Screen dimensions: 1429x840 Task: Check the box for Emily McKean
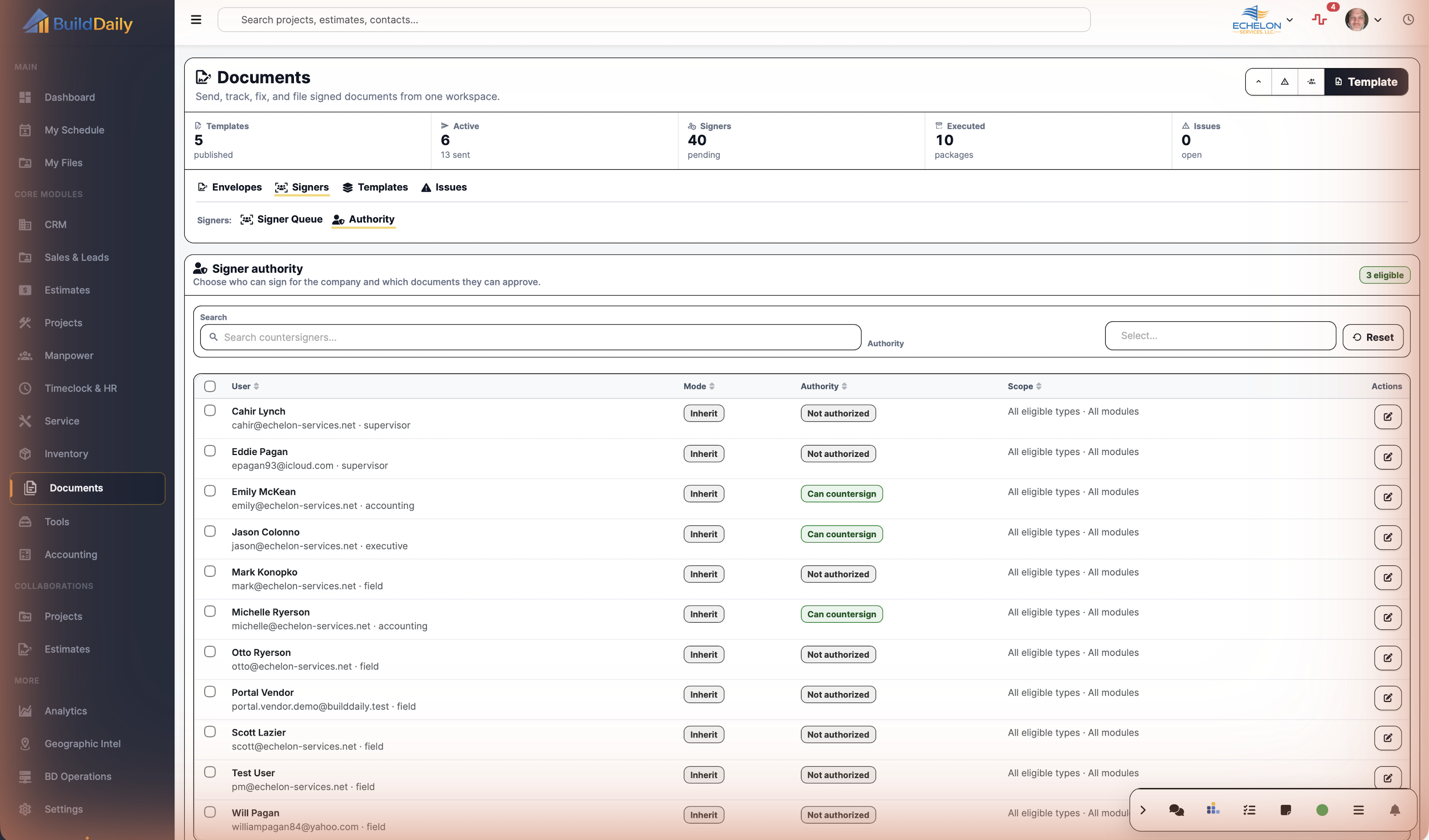(x=210, y=491)
